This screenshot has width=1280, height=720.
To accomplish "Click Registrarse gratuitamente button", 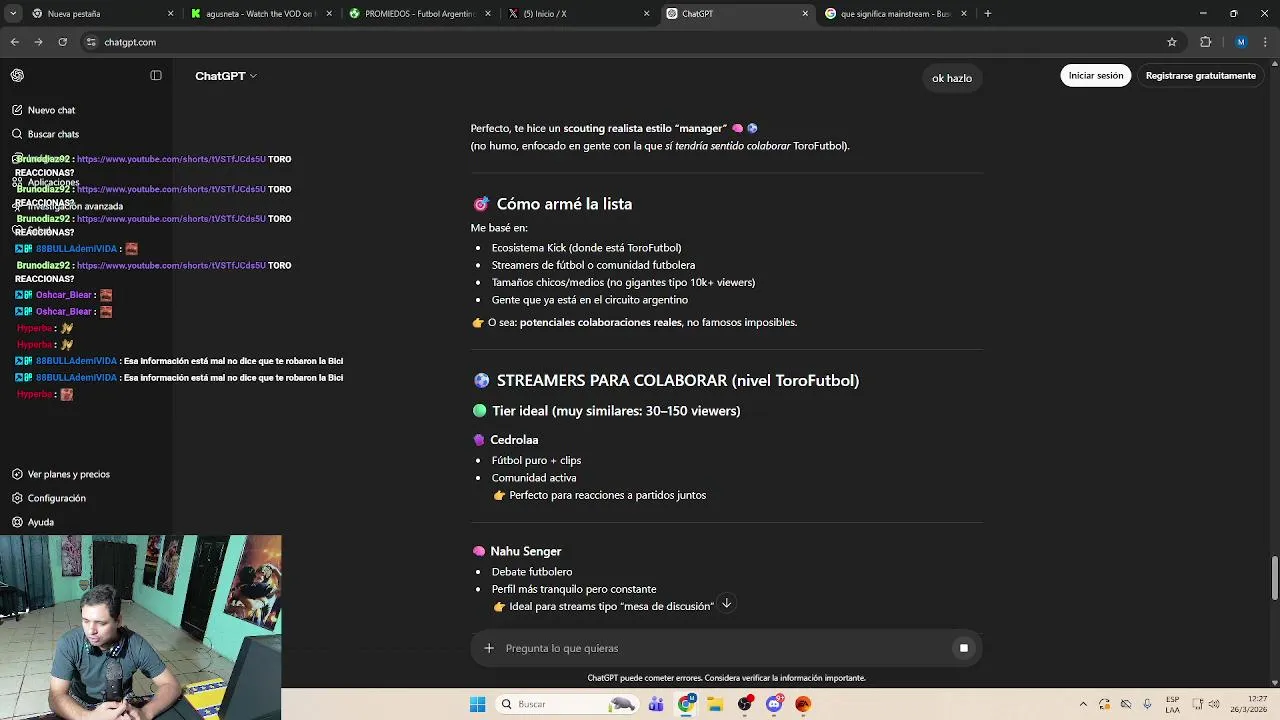I will tap(1200, 76).
